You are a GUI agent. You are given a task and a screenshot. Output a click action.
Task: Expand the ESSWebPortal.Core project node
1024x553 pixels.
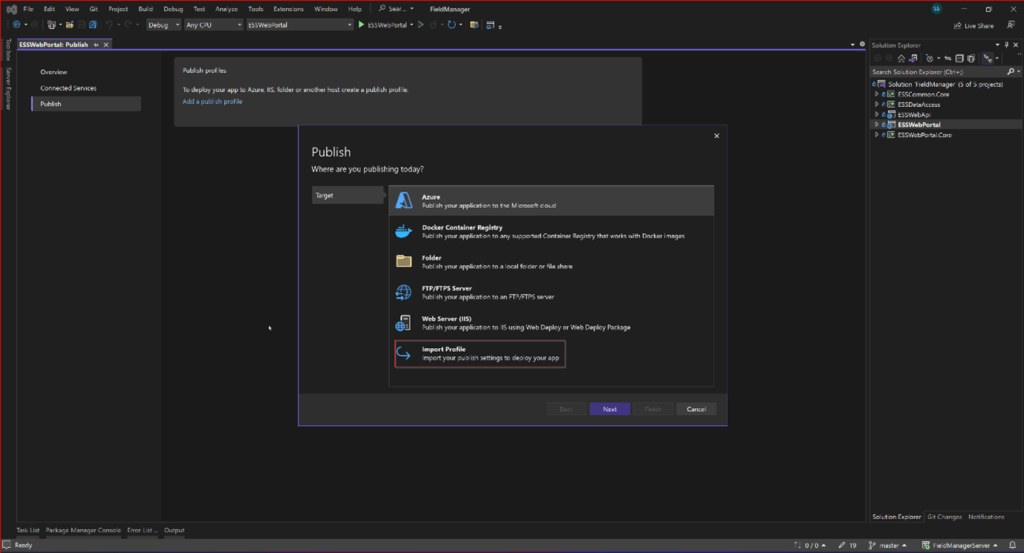point(877,134)
